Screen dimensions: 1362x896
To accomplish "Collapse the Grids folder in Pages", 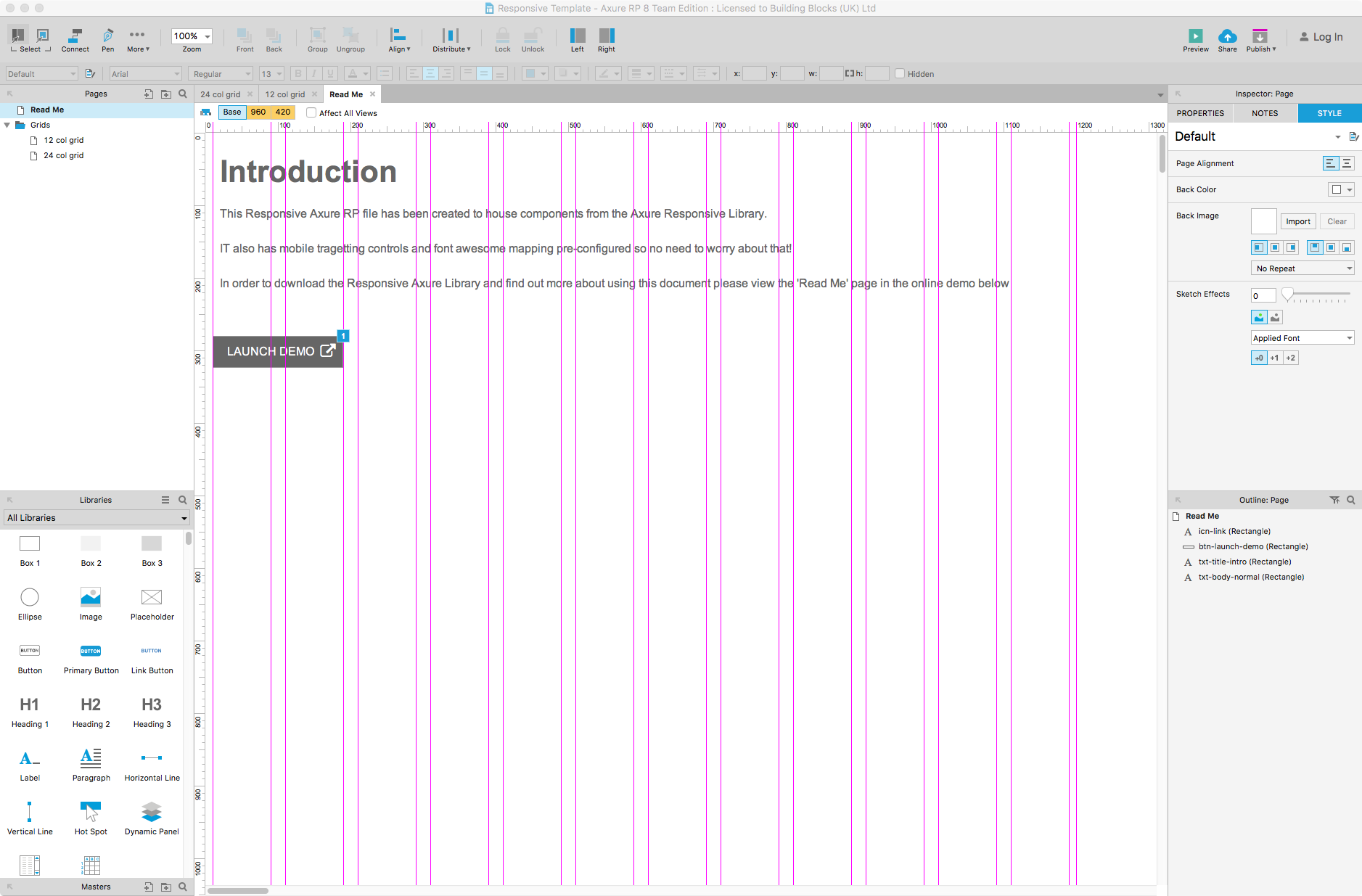I will [x=7, y=126].
